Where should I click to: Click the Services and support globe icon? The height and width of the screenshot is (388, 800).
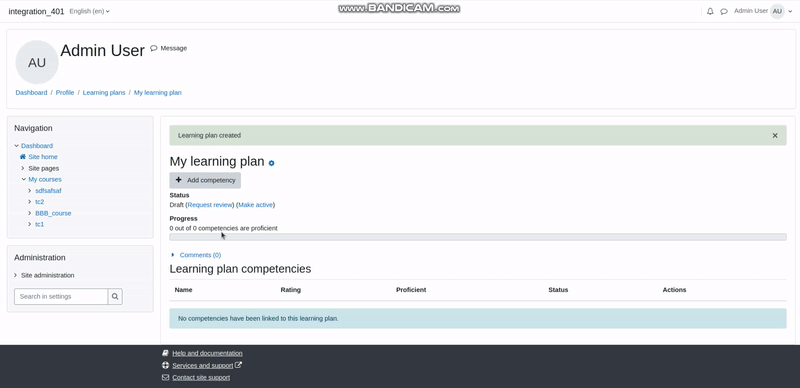165,365
